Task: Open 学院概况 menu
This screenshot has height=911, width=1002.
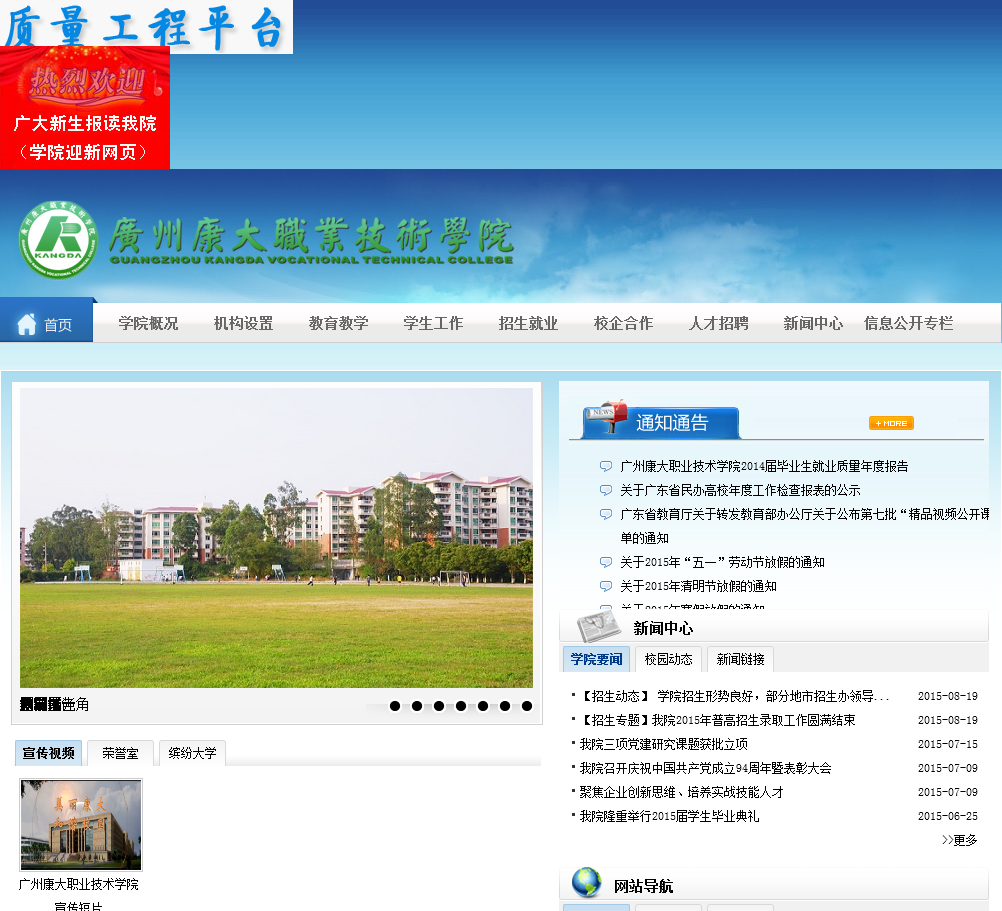Action: coord(148,323)
